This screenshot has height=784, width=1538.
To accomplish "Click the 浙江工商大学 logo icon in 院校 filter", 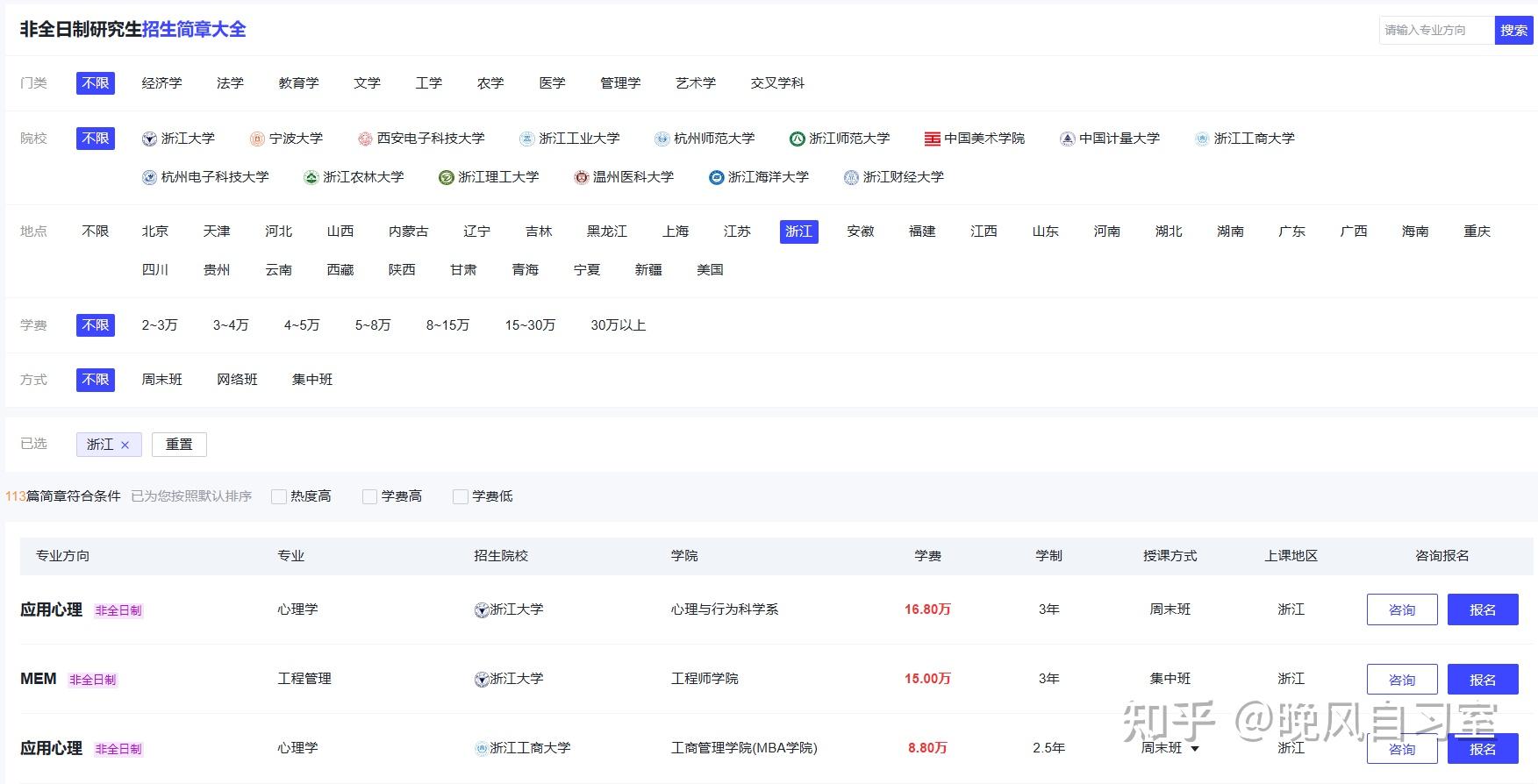I will pyautogui.click(x=1202, y=139).
